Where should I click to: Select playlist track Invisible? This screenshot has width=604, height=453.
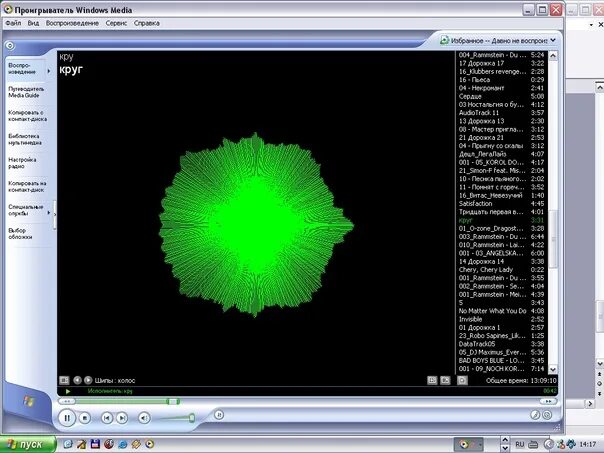coord(501,319)
